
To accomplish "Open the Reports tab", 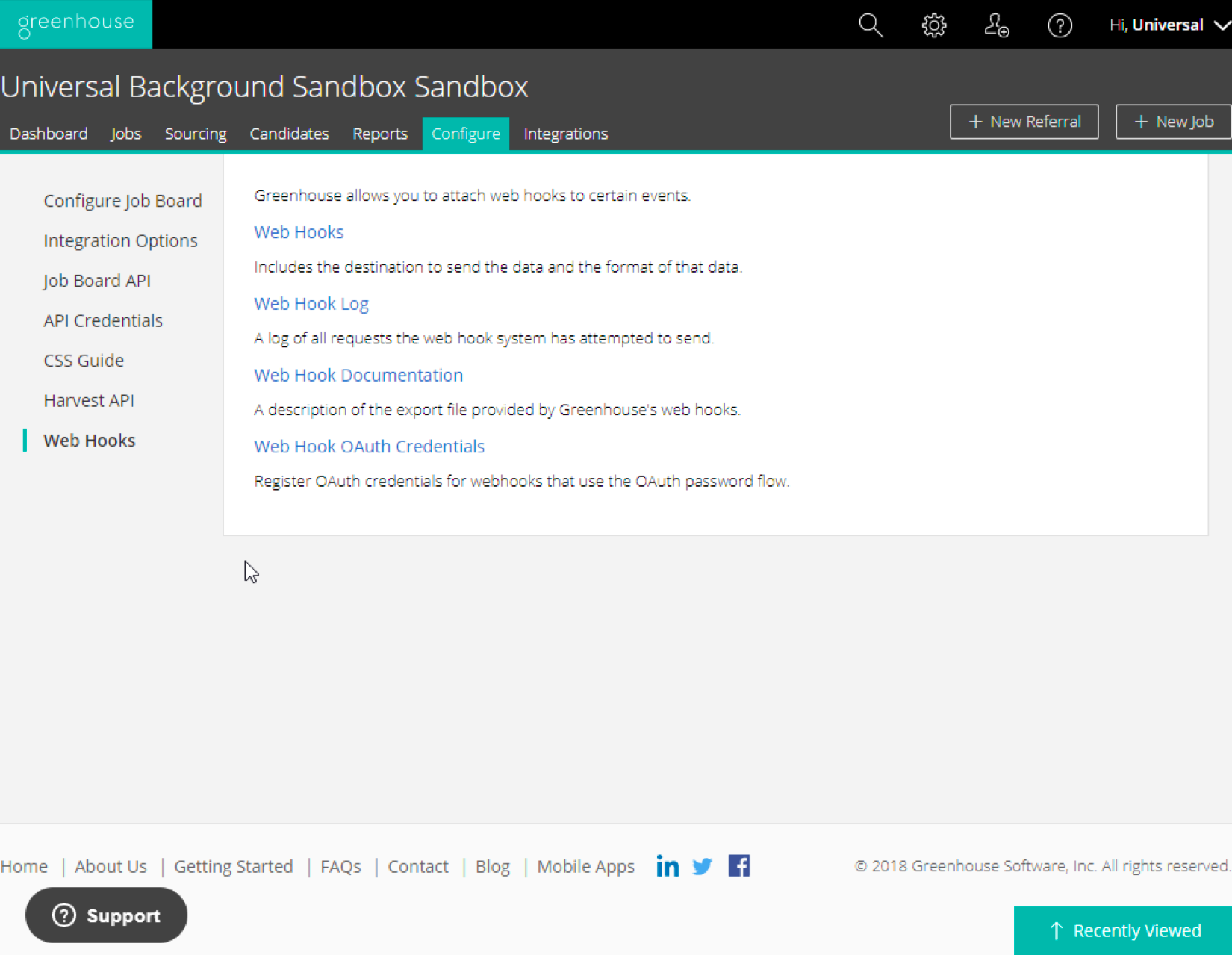I will 380,134.
